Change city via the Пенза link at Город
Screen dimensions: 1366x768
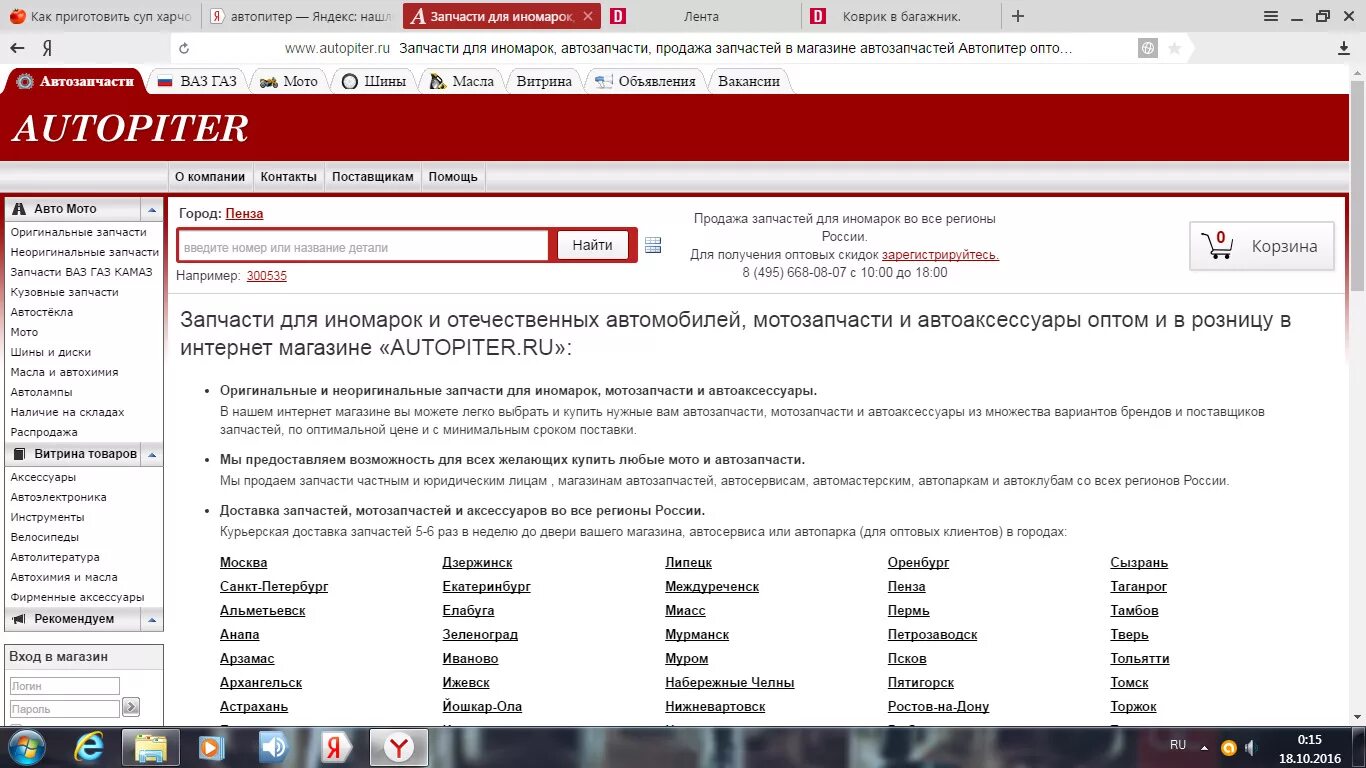coord(244,214)
